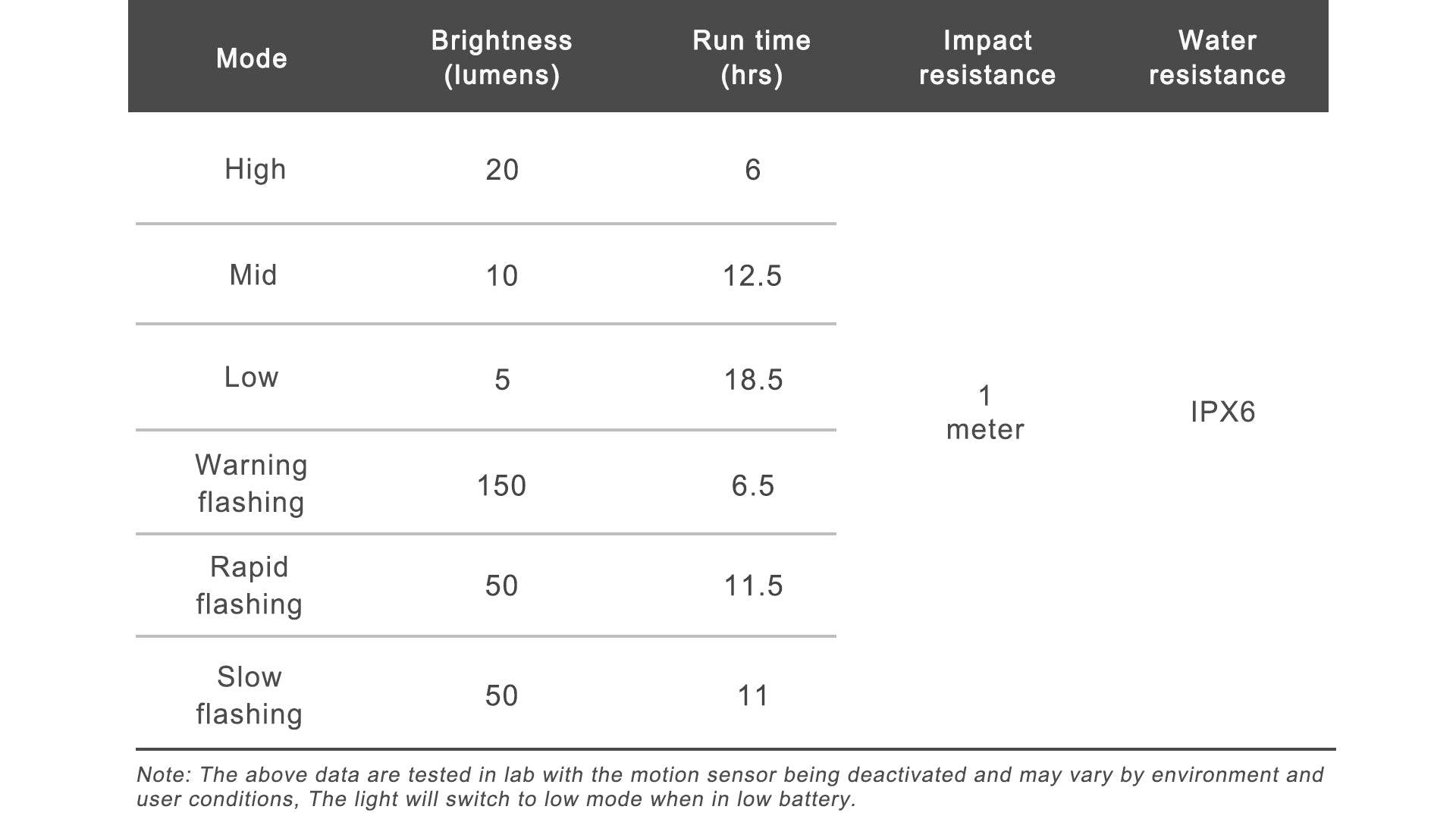The image size is (1456, 819).
Task: Click the Water resistance header
Action: [x=1217, y=58]
